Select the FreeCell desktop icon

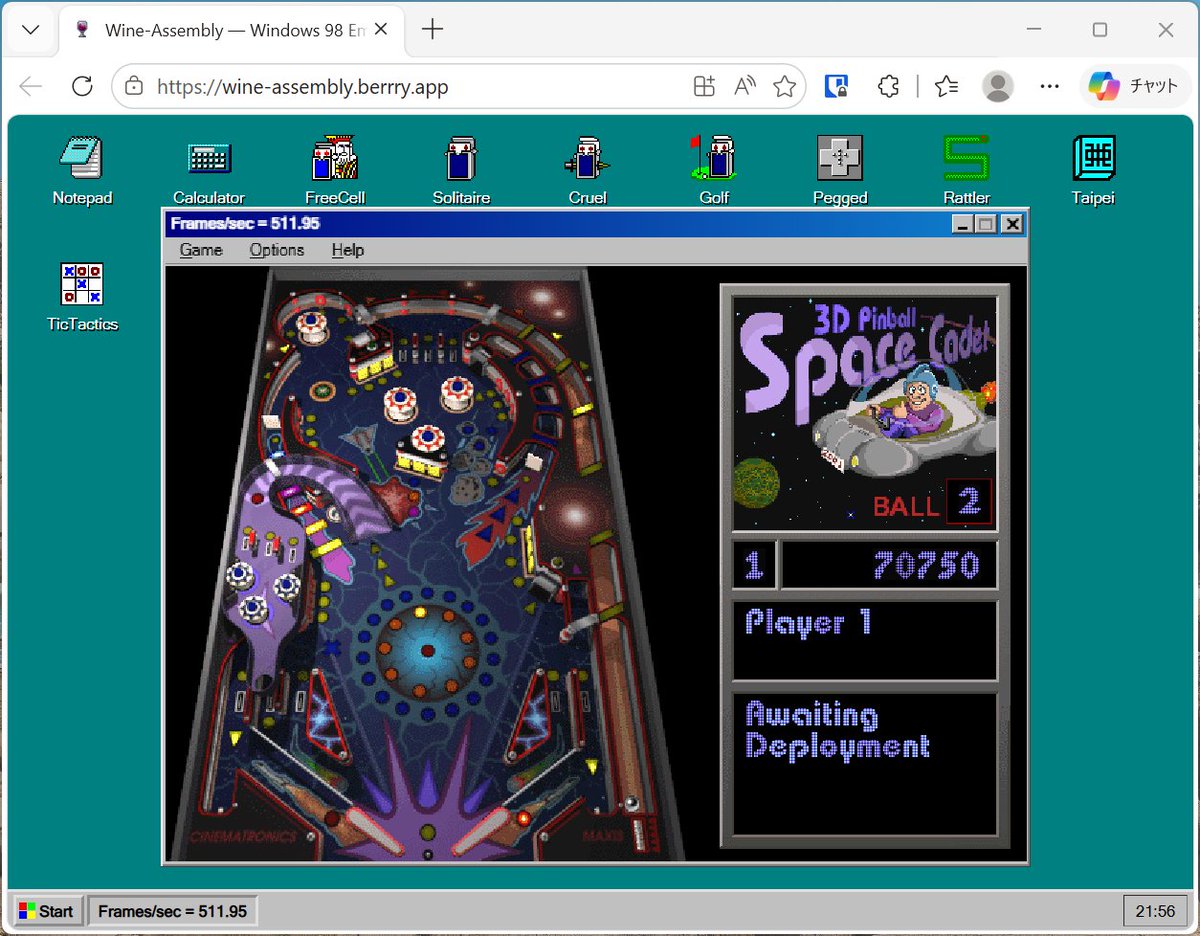(335, 169)
